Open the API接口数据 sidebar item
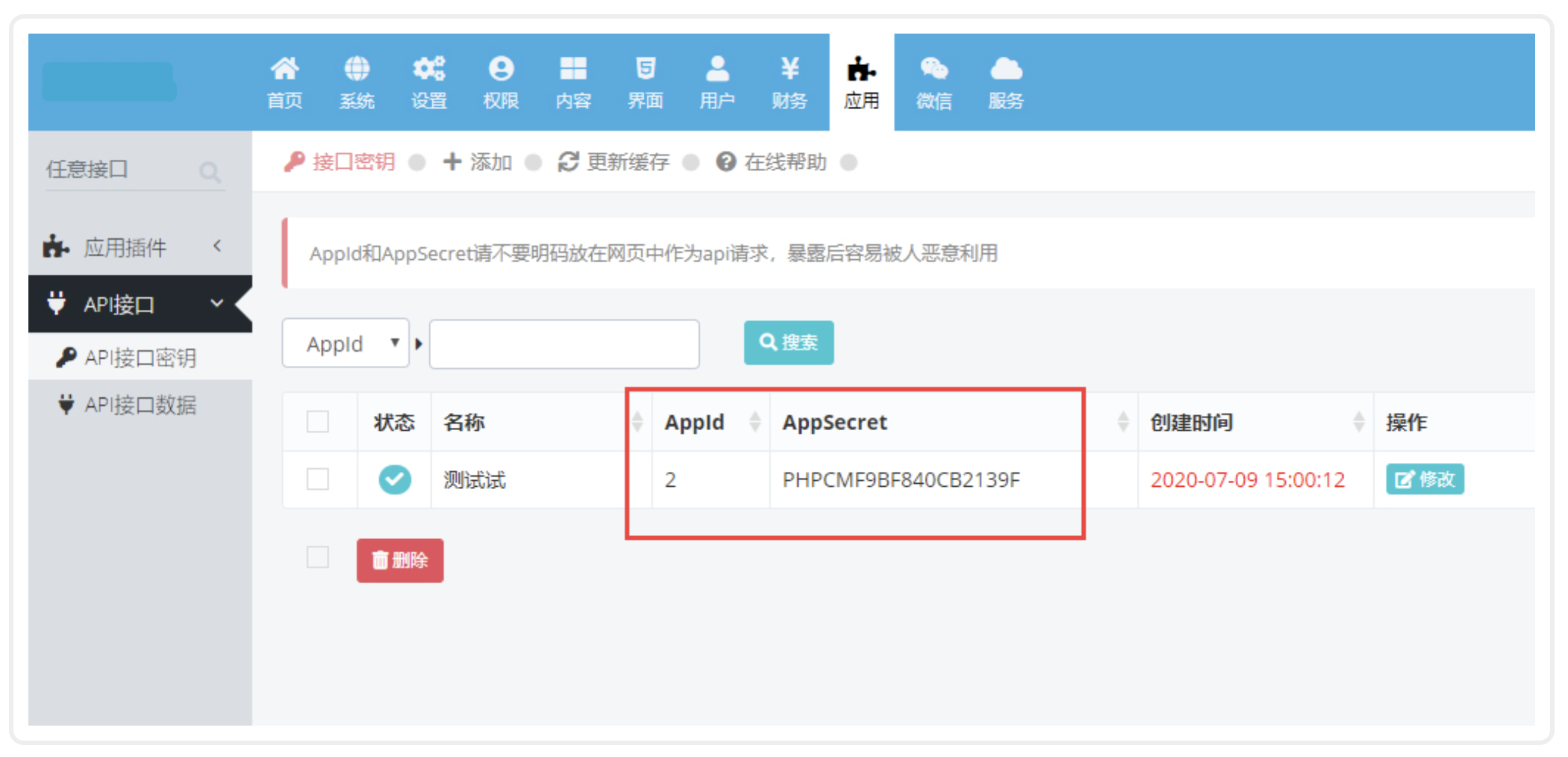Viewport: 1568px width, 757px height. click(140, 405)
